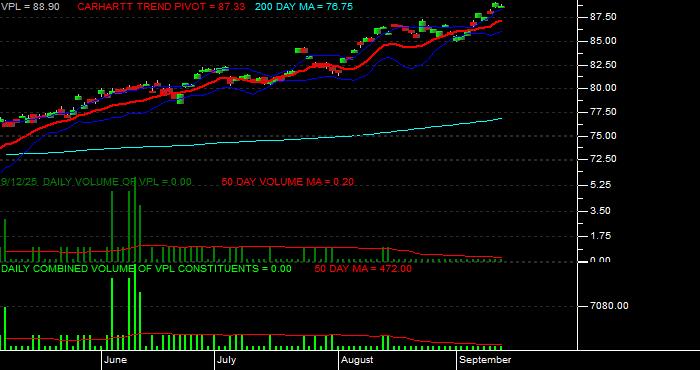The image size is (700, 370).
Task: Click the 77.50 price axis label
Action: tap(604, 112)
